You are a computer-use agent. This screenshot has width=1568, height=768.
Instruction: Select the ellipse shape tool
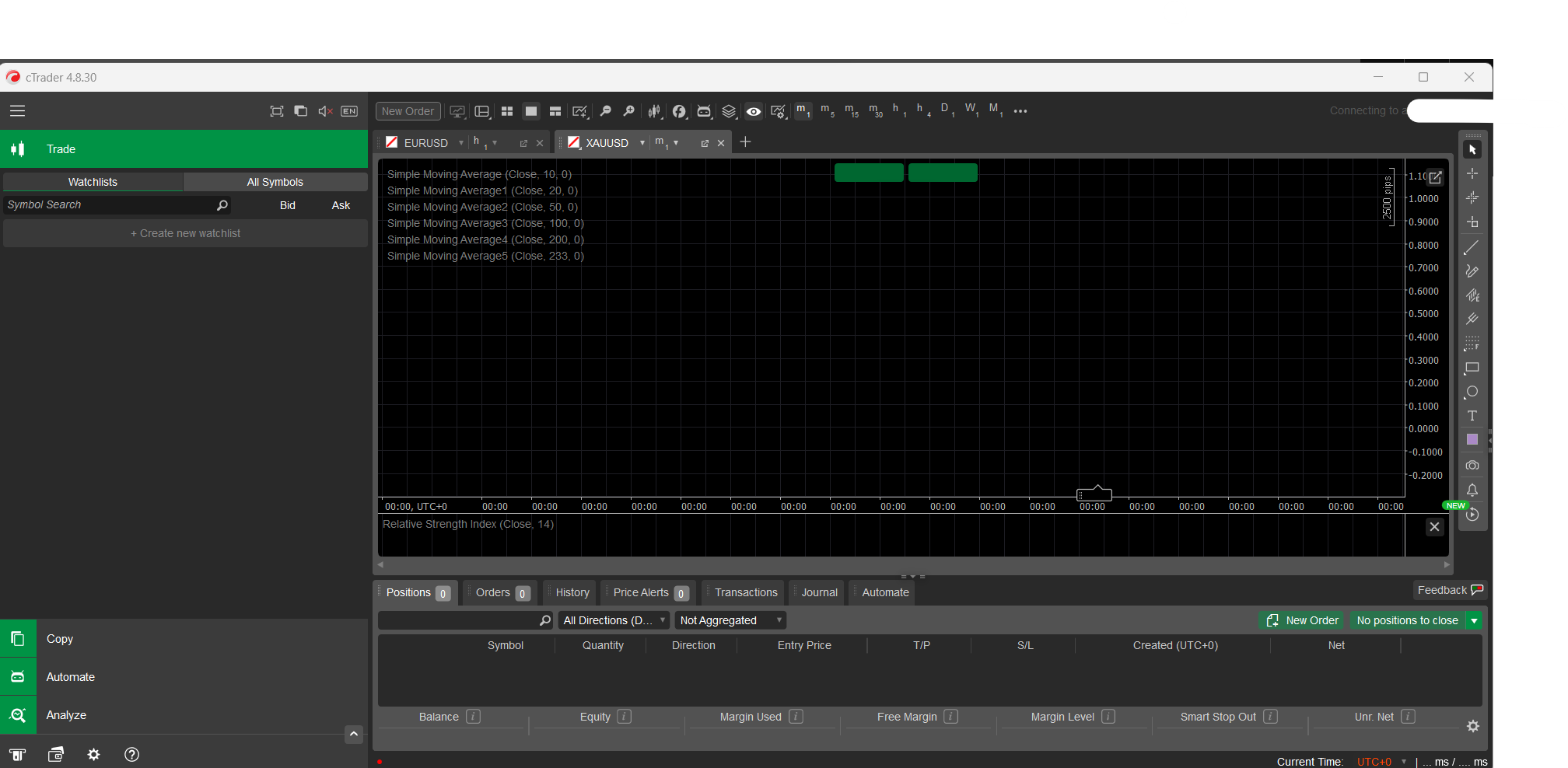[x=1472, y=392]
